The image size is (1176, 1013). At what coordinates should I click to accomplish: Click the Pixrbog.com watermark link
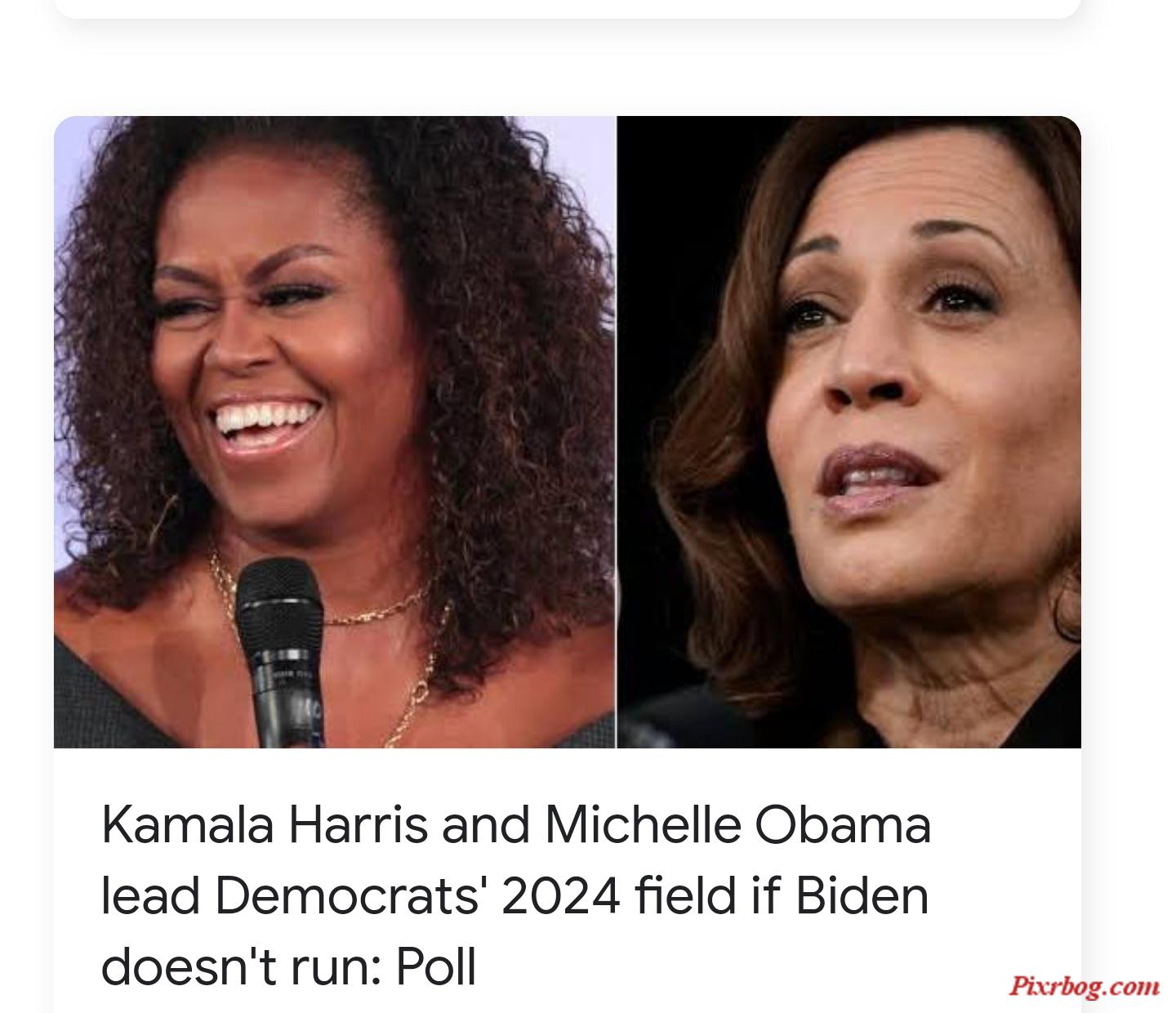tap(1084, 985)
